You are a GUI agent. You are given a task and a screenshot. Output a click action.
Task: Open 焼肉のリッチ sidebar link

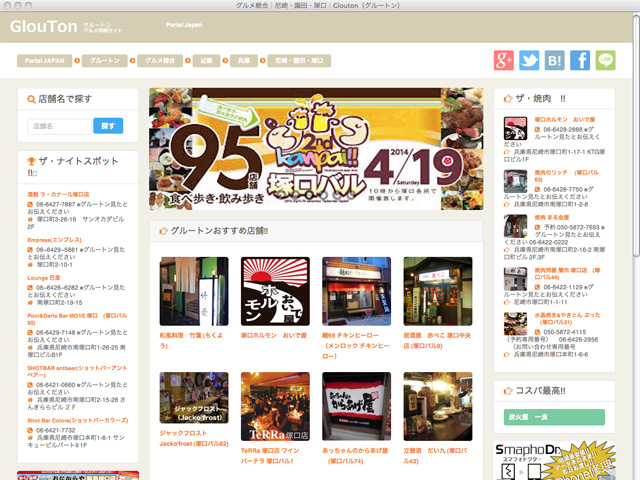tap(567, 176)
